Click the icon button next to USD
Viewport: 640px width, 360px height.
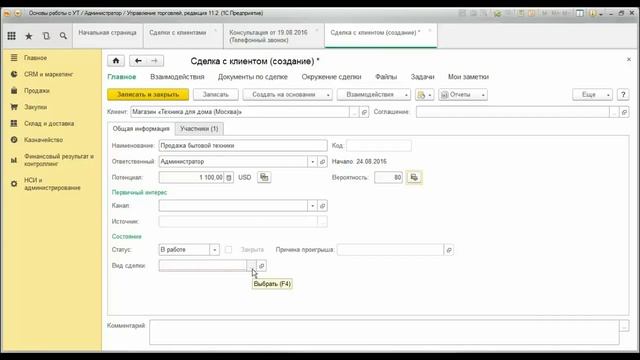tap(264, 177)
